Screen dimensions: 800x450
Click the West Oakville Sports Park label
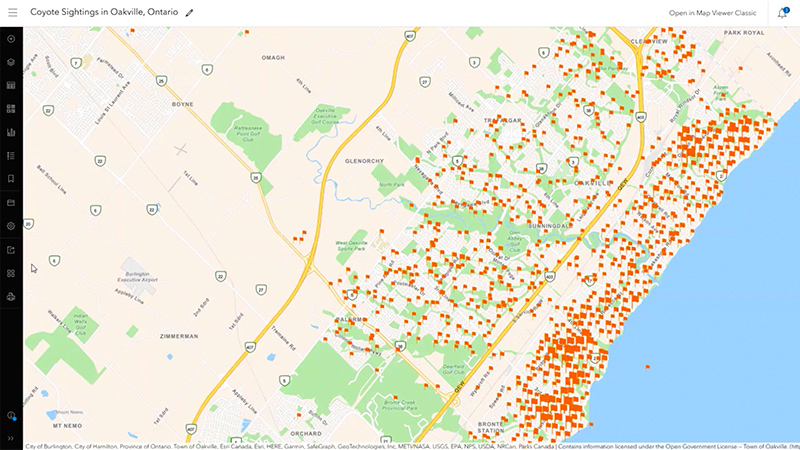pyautogui.click(x=351, y=245)
